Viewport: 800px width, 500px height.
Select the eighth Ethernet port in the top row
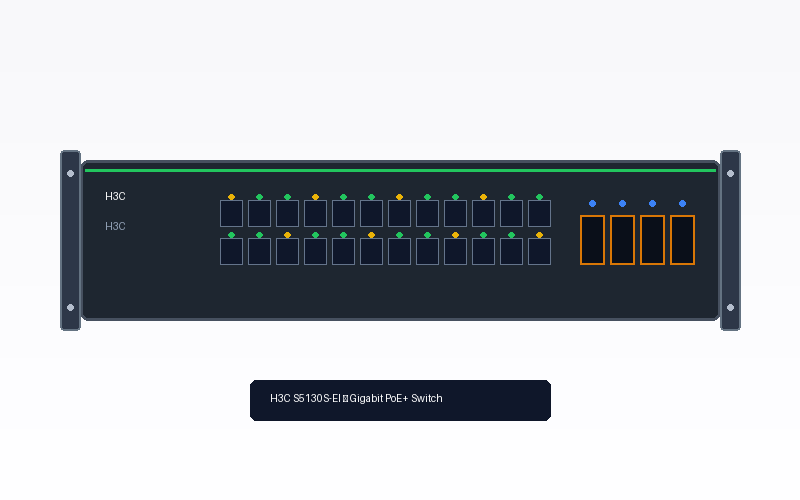428,213
